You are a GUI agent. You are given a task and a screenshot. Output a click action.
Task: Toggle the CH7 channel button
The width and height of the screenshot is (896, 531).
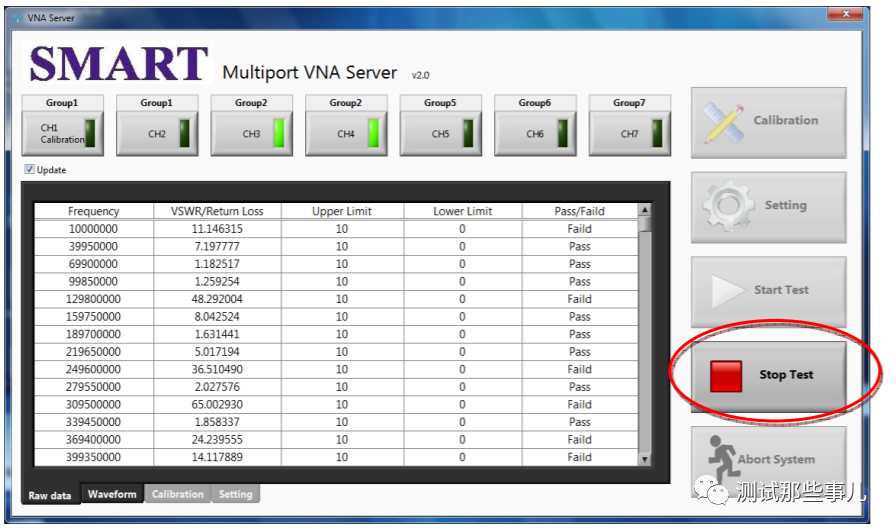pyautogui.click(x=630, y=134)
